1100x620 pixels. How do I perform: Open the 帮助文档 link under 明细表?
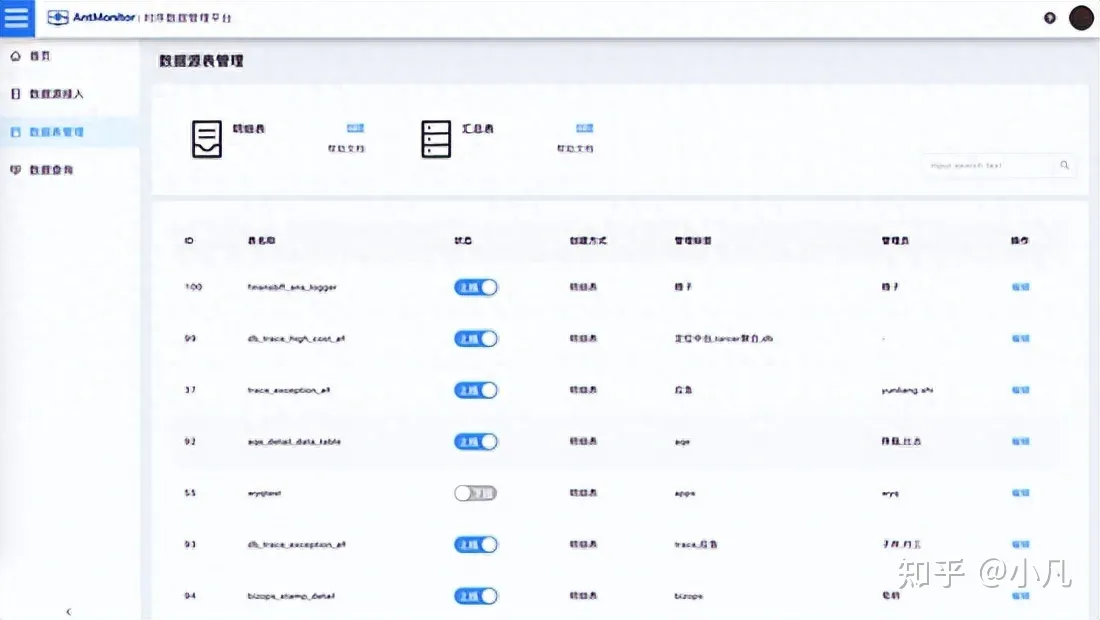[346, 149]
